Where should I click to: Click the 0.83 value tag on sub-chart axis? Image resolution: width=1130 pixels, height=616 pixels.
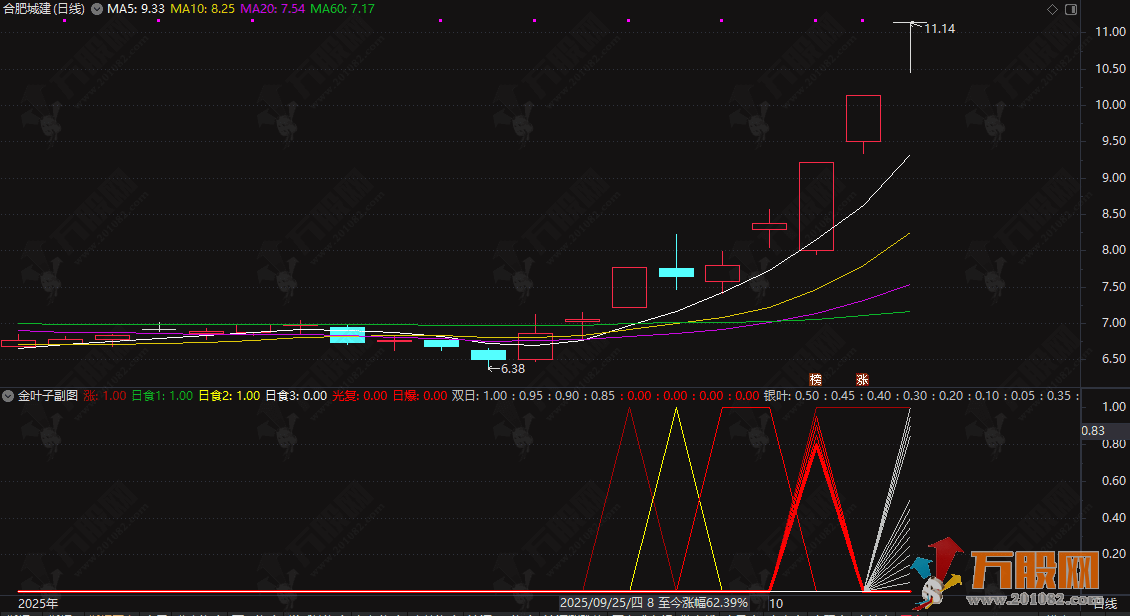click(x=1093, y=431)
